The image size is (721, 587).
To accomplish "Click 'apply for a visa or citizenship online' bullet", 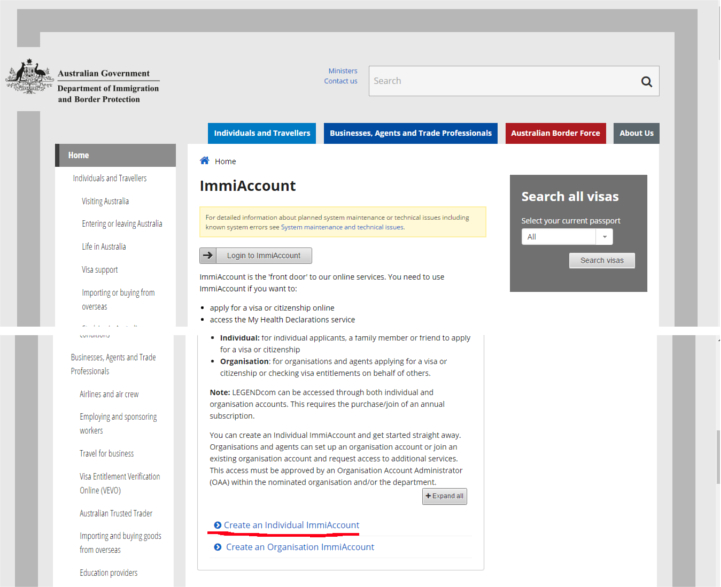I will pyautogui.click(x=272, y=308).
